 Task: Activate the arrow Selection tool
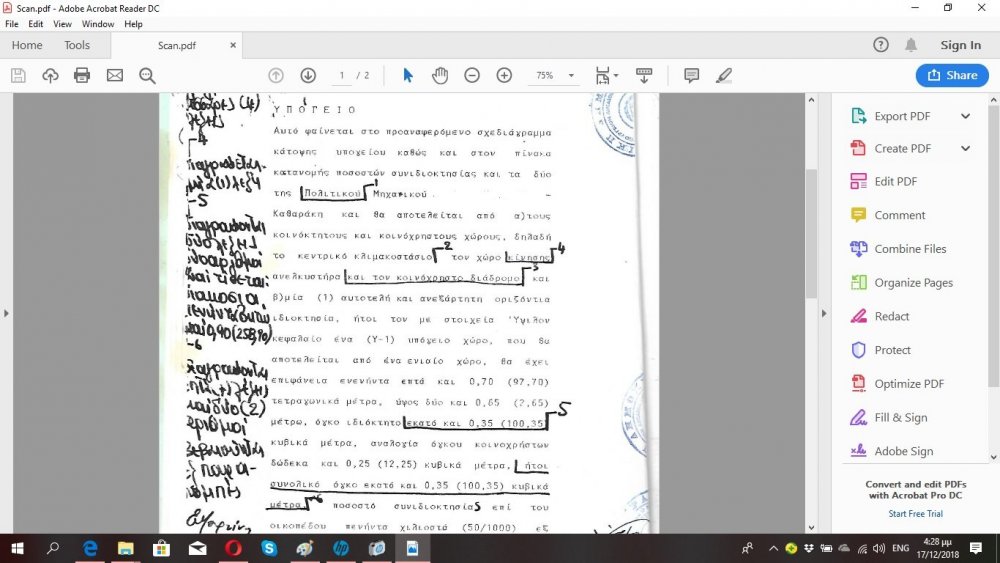[408, 76]
